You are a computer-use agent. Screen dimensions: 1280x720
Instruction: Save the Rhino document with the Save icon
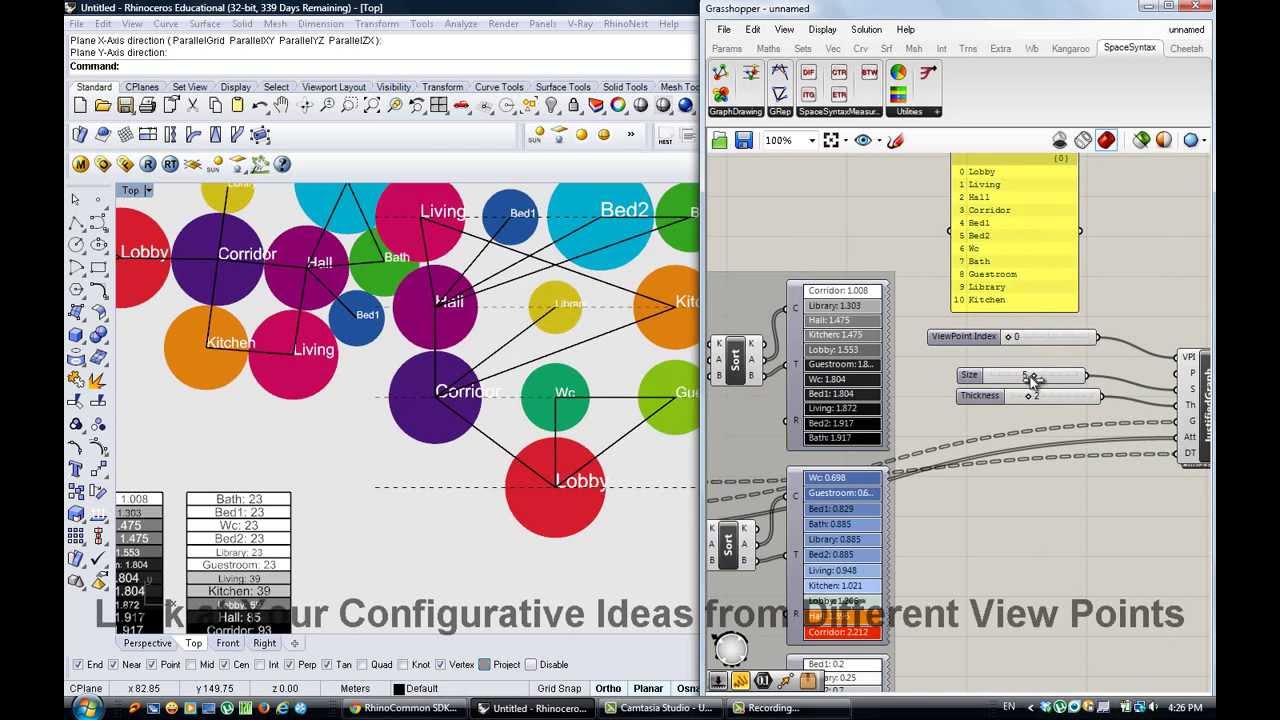tap(125, 105)
